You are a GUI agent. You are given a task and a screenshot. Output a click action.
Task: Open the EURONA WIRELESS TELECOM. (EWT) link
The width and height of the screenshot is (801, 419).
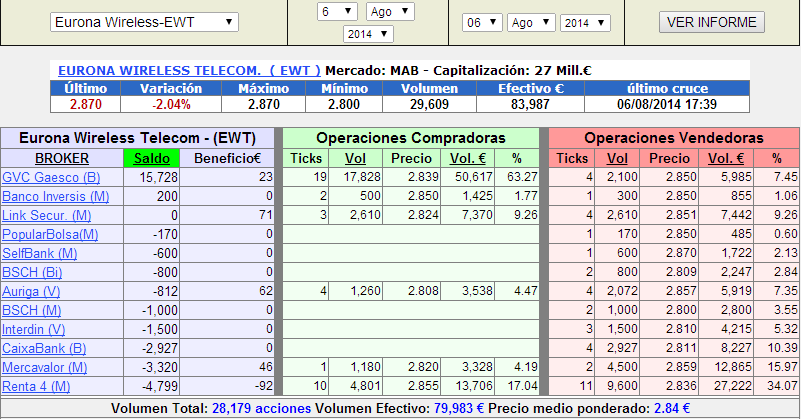click(189, 71)
